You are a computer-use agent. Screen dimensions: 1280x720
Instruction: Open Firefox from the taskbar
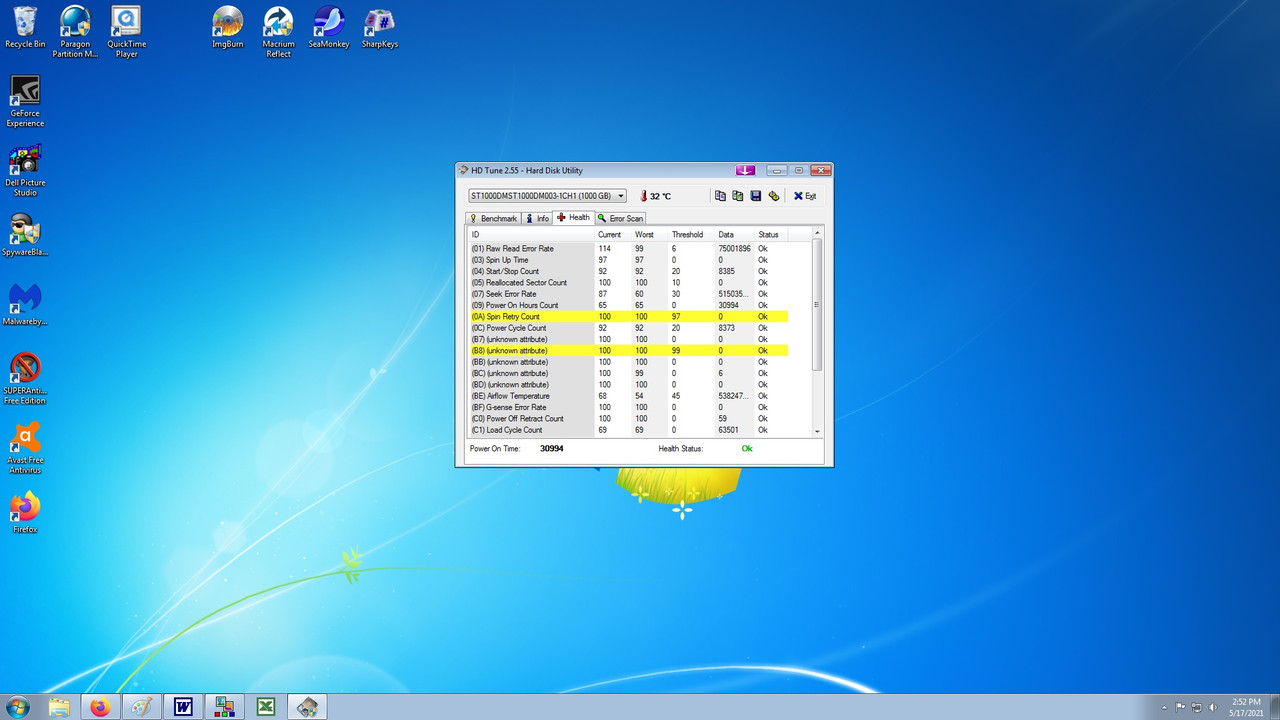click(100, 707)
